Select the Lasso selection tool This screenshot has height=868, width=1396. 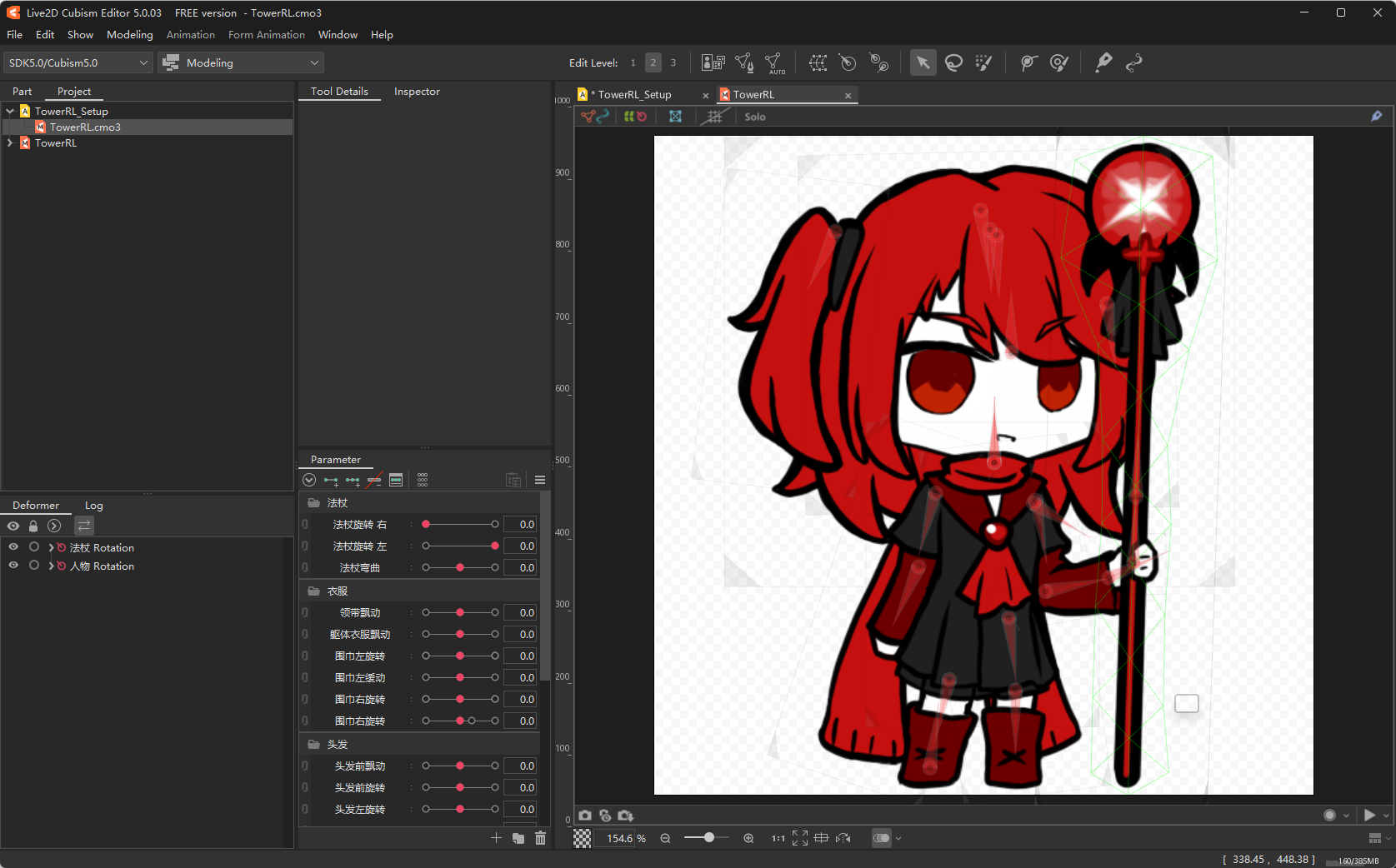point(953,62)
